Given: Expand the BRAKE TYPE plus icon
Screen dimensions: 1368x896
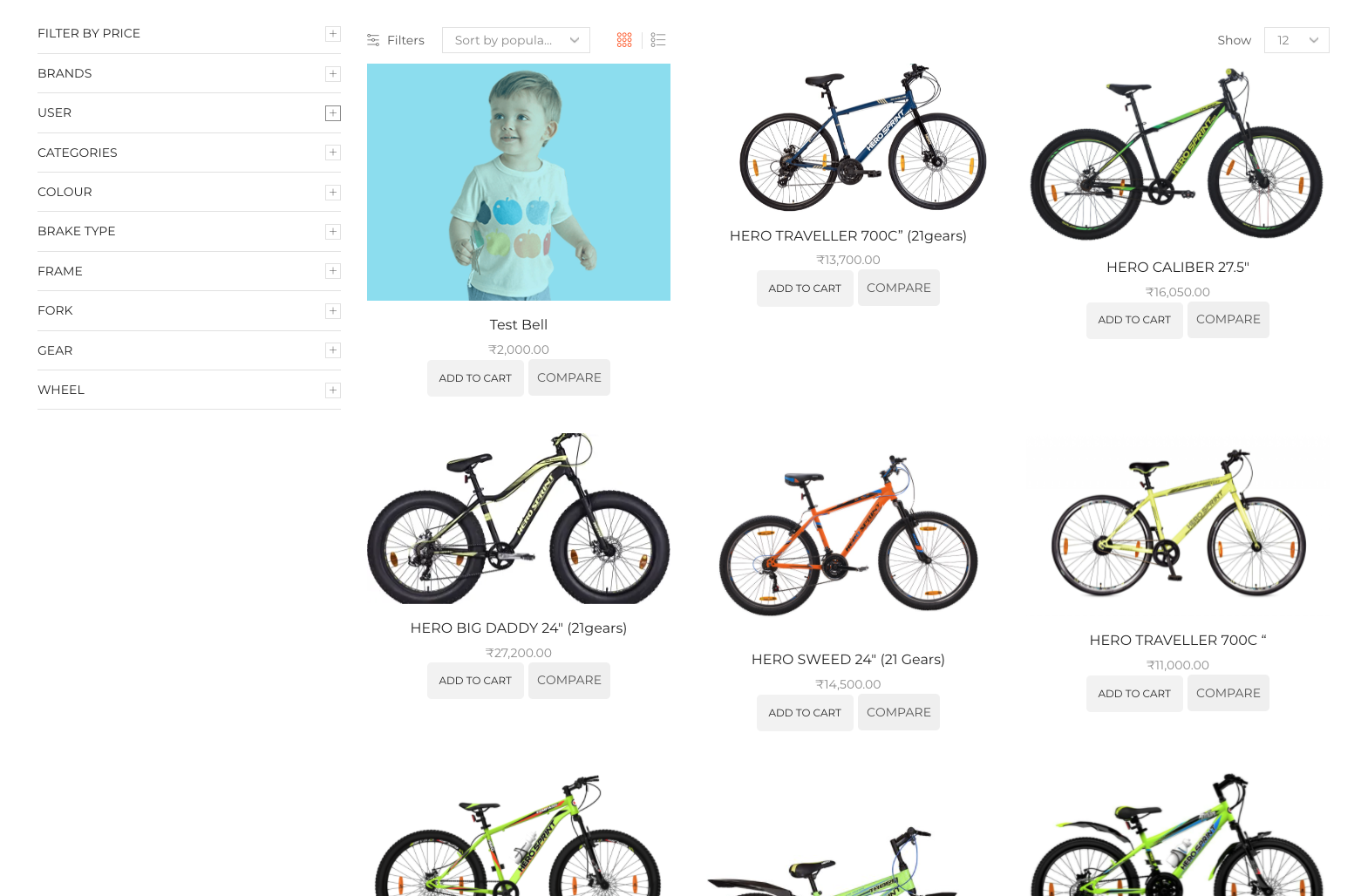Looking at the screenshot, I should (333, 232).
